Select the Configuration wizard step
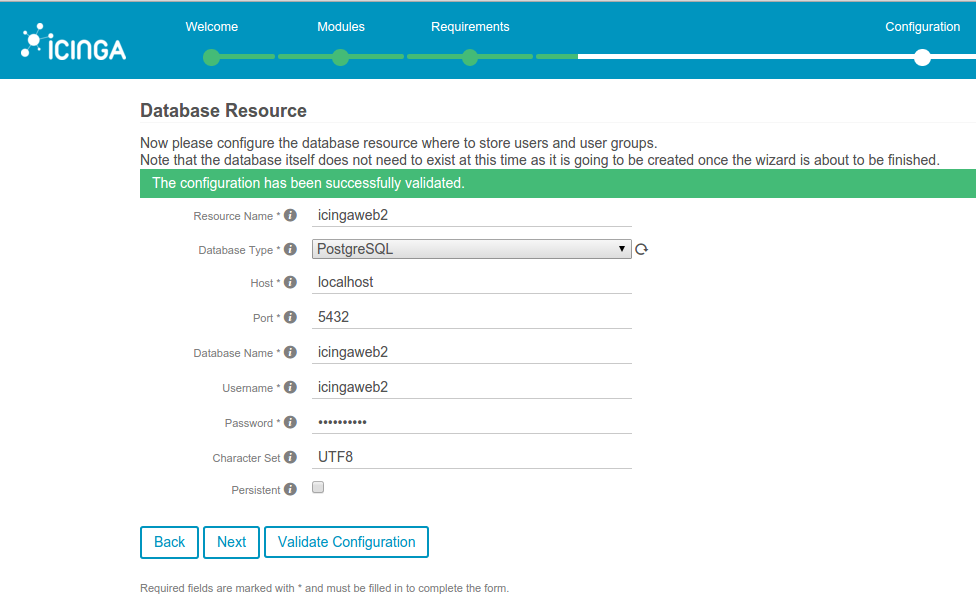This screenshot has width=976, height=609. (922, 27)
